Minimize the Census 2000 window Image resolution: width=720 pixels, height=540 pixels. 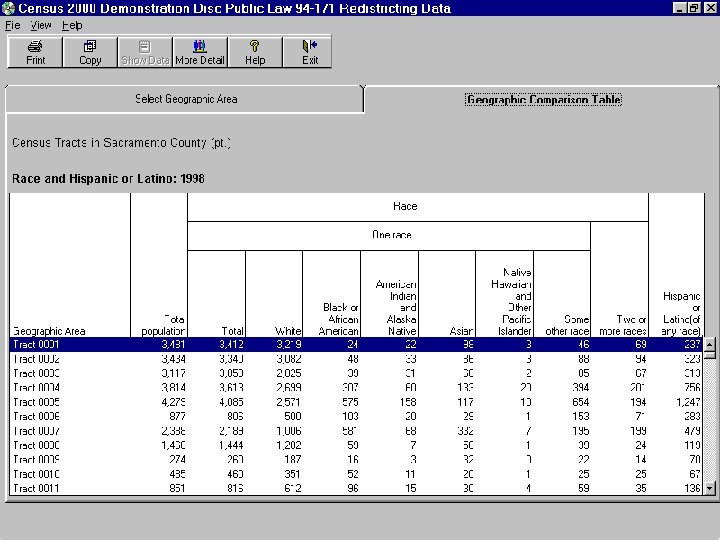tap(679, 8)
